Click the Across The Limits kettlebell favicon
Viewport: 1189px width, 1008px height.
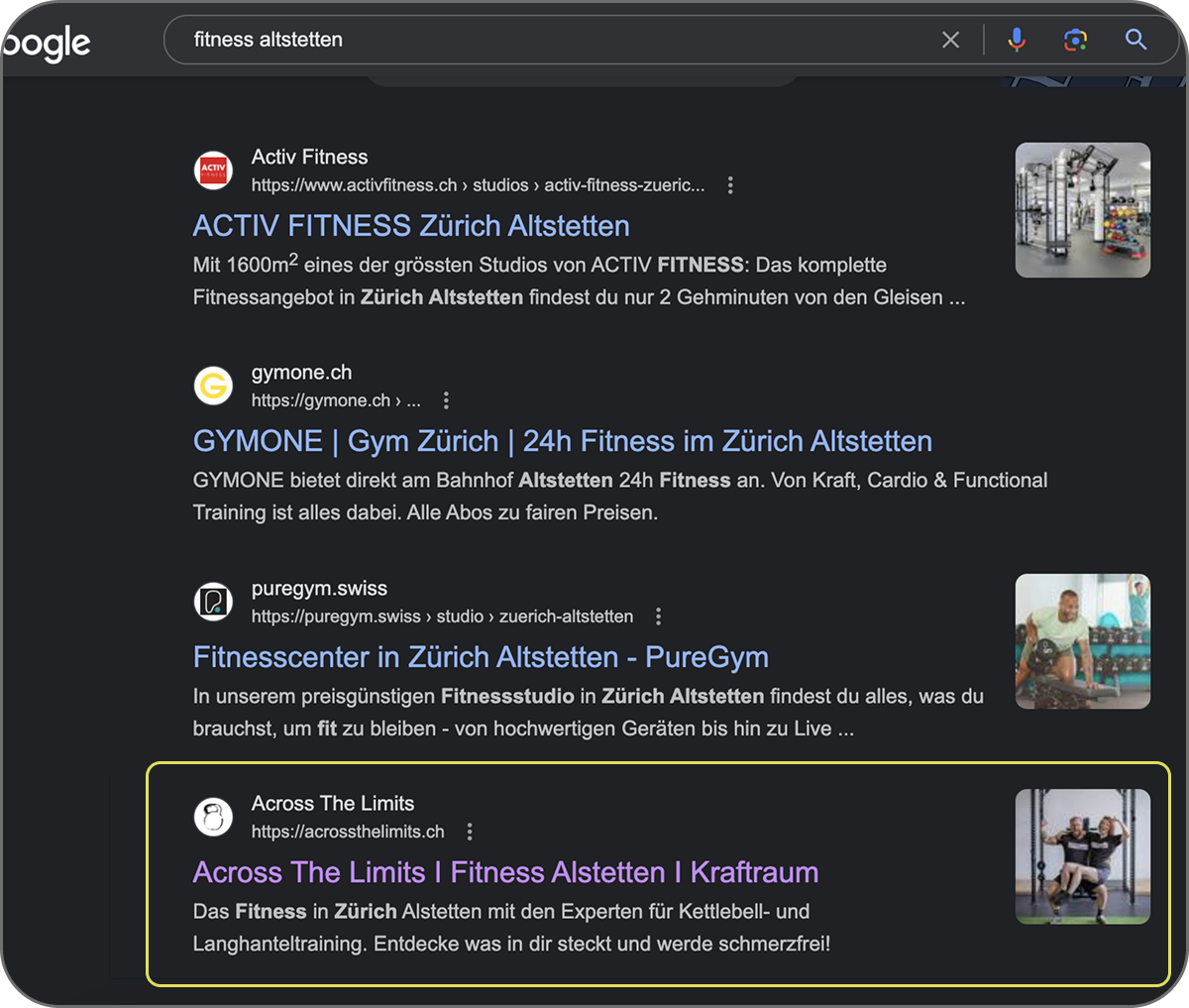pyautogui.click(x=213, y=817)
